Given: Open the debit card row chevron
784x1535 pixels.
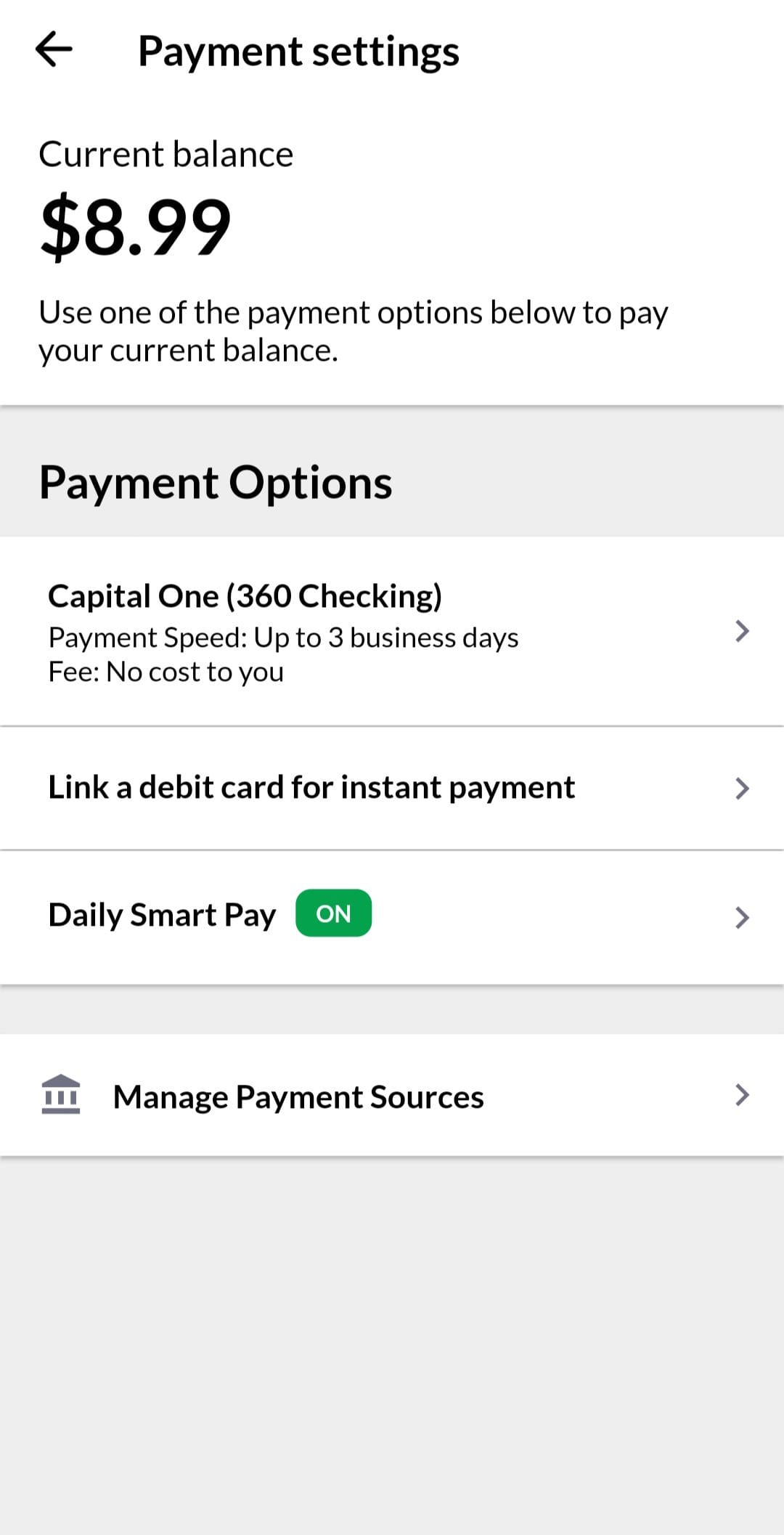Looking at the screenshot, I should coord(741,788).
